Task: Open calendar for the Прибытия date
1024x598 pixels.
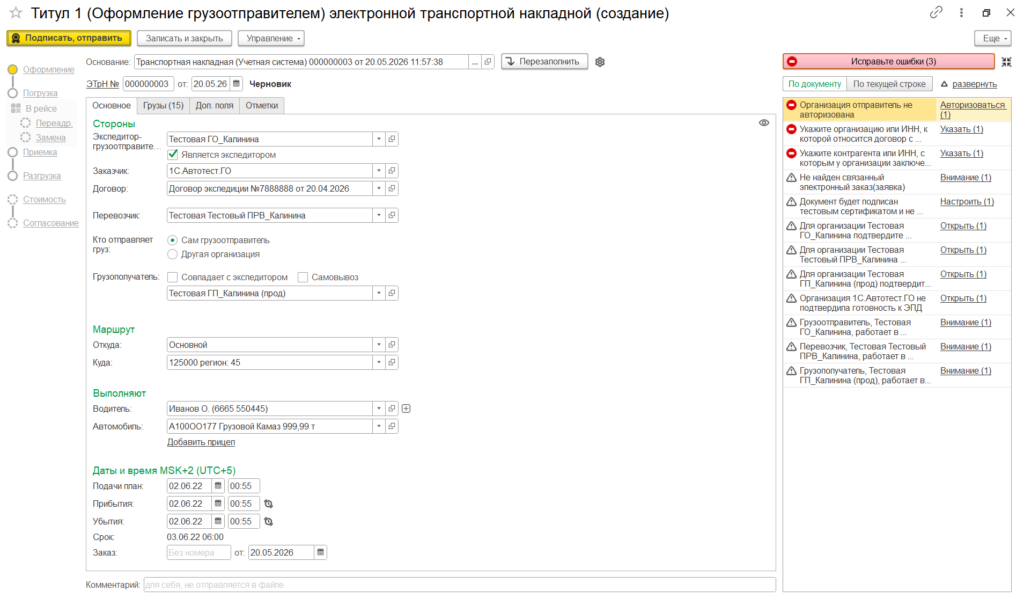Action: pos(218,504)
